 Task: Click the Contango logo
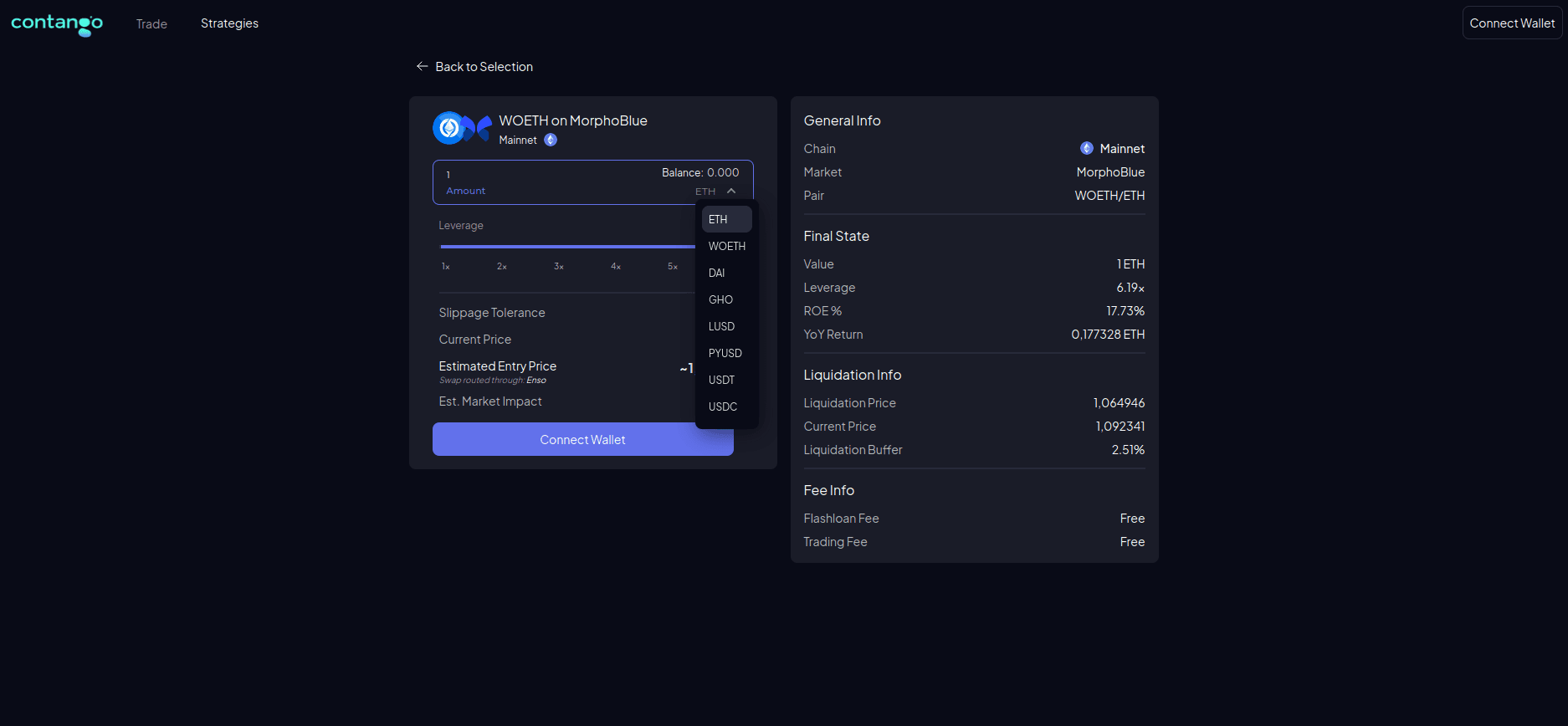click(57, 24)
